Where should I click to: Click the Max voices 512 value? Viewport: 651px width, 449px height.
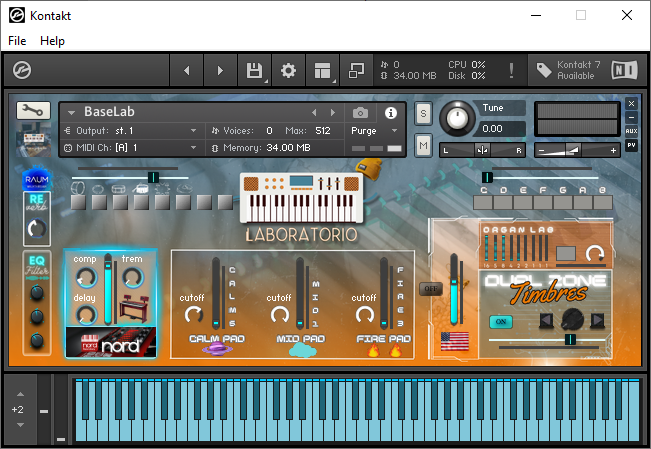[x=323, y=131]
